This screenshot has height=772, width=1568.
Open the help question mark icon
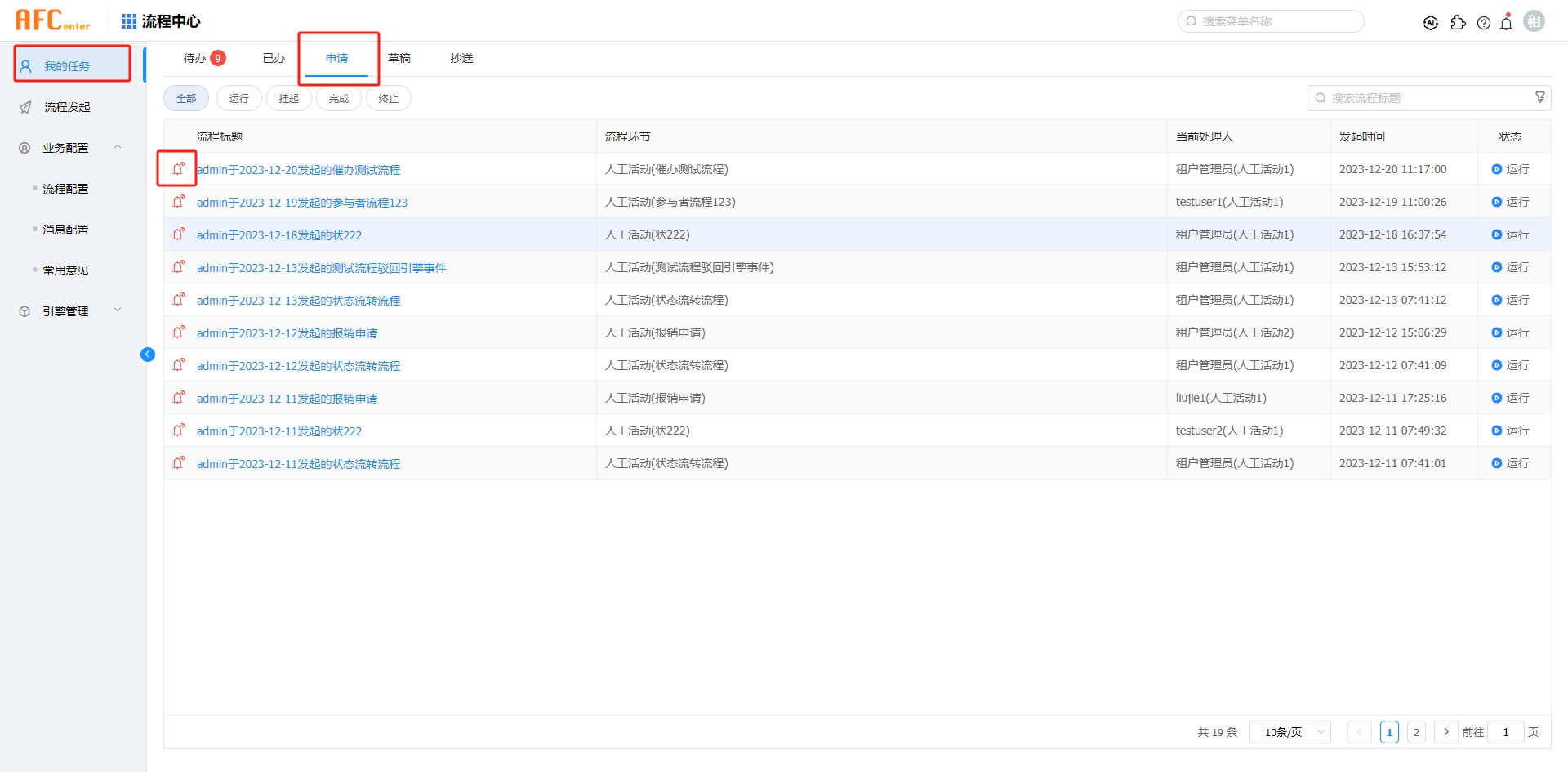pyautogui.click(x=1484, y=23)
